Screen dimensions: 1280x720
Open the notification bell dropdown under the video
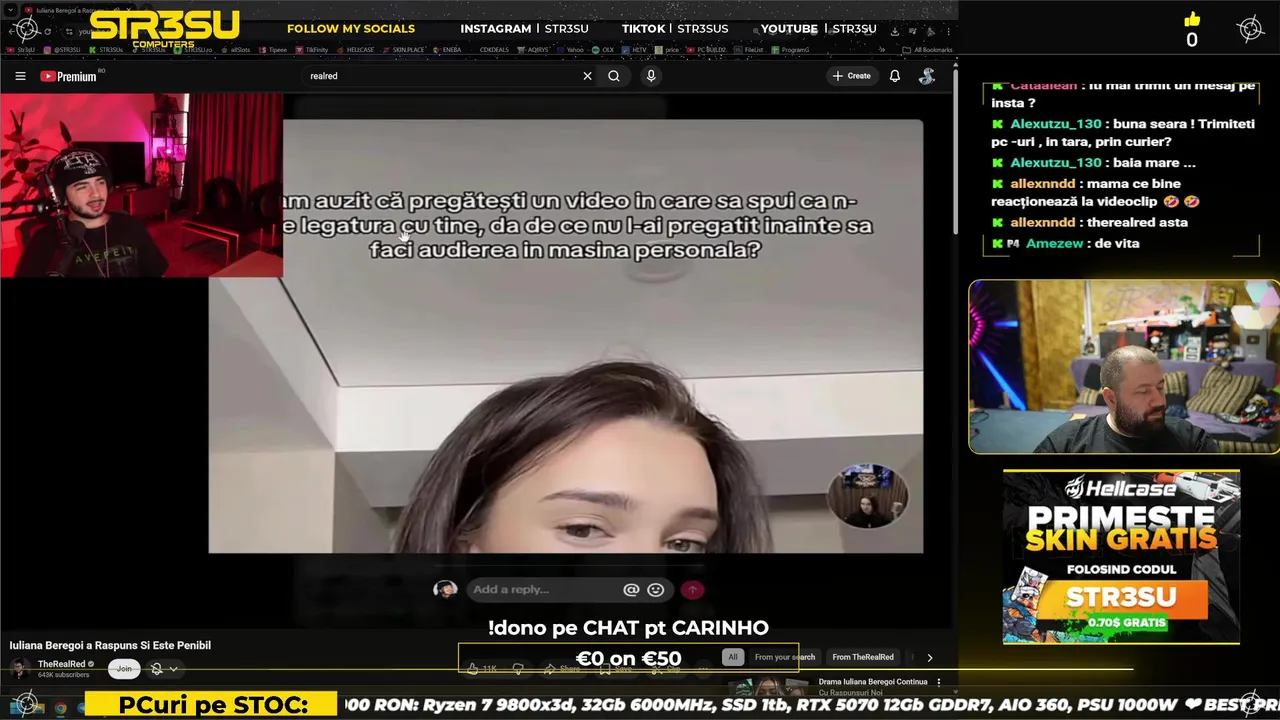pyautogui.click(x=163, y=669)
